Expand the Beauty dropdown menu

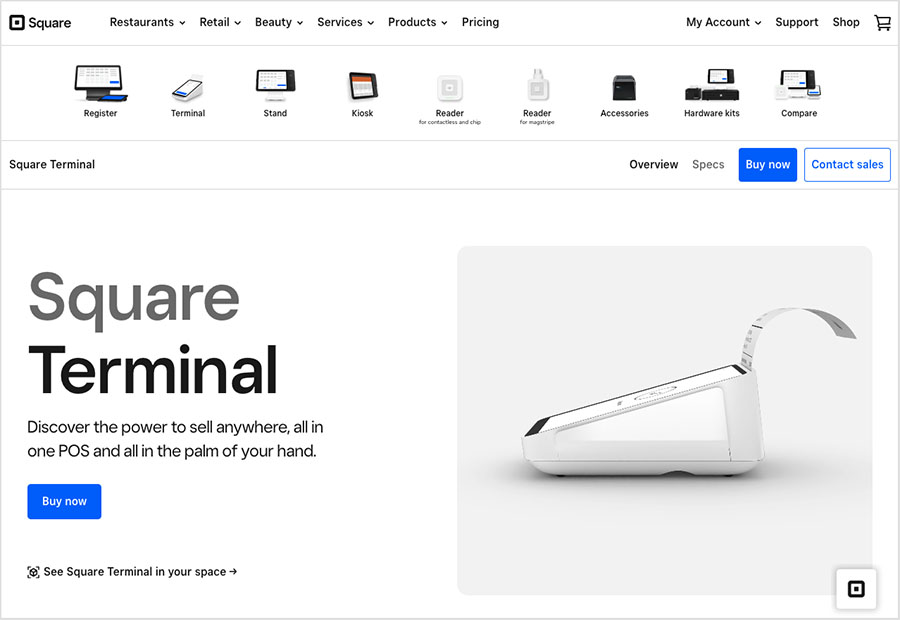(x=279, y=22)
